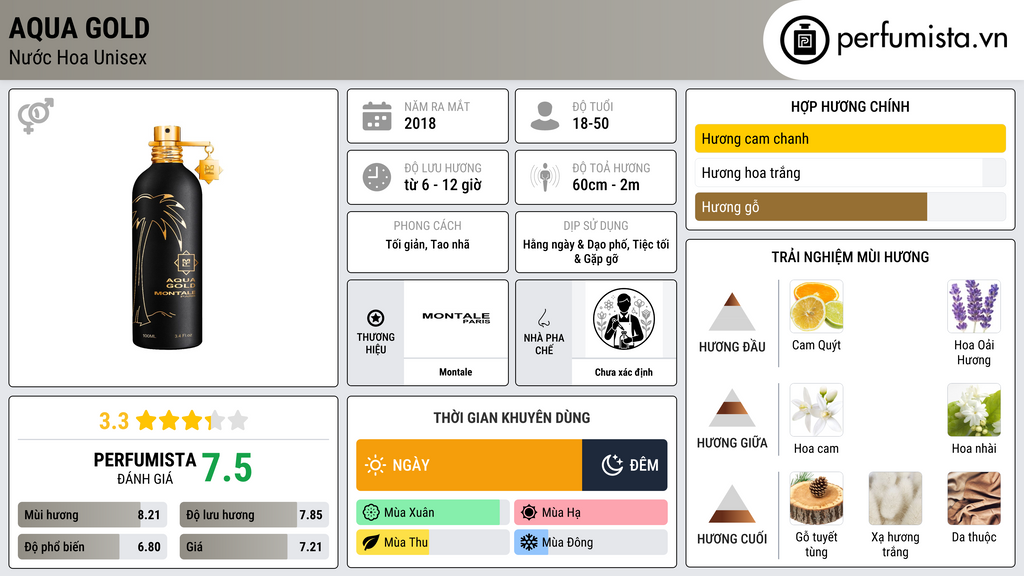
Task: Click the star badge icon above Thương hiệu
Action: point(376,318)
